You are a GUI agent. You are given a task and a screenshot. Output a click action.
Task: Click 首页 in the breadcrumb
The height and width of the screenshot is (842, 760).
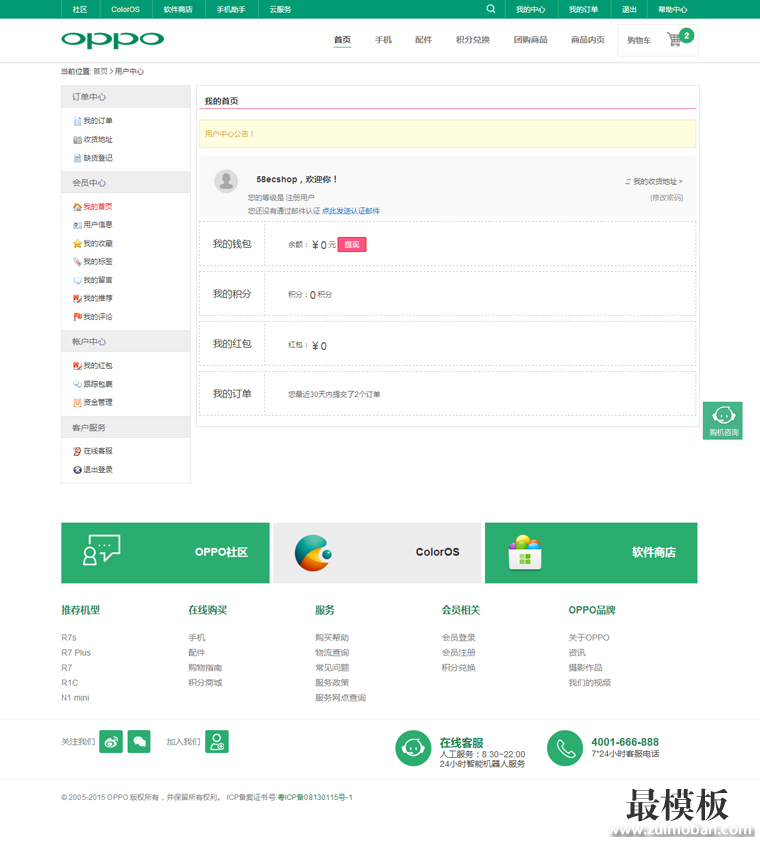click(x=100, y=71)
